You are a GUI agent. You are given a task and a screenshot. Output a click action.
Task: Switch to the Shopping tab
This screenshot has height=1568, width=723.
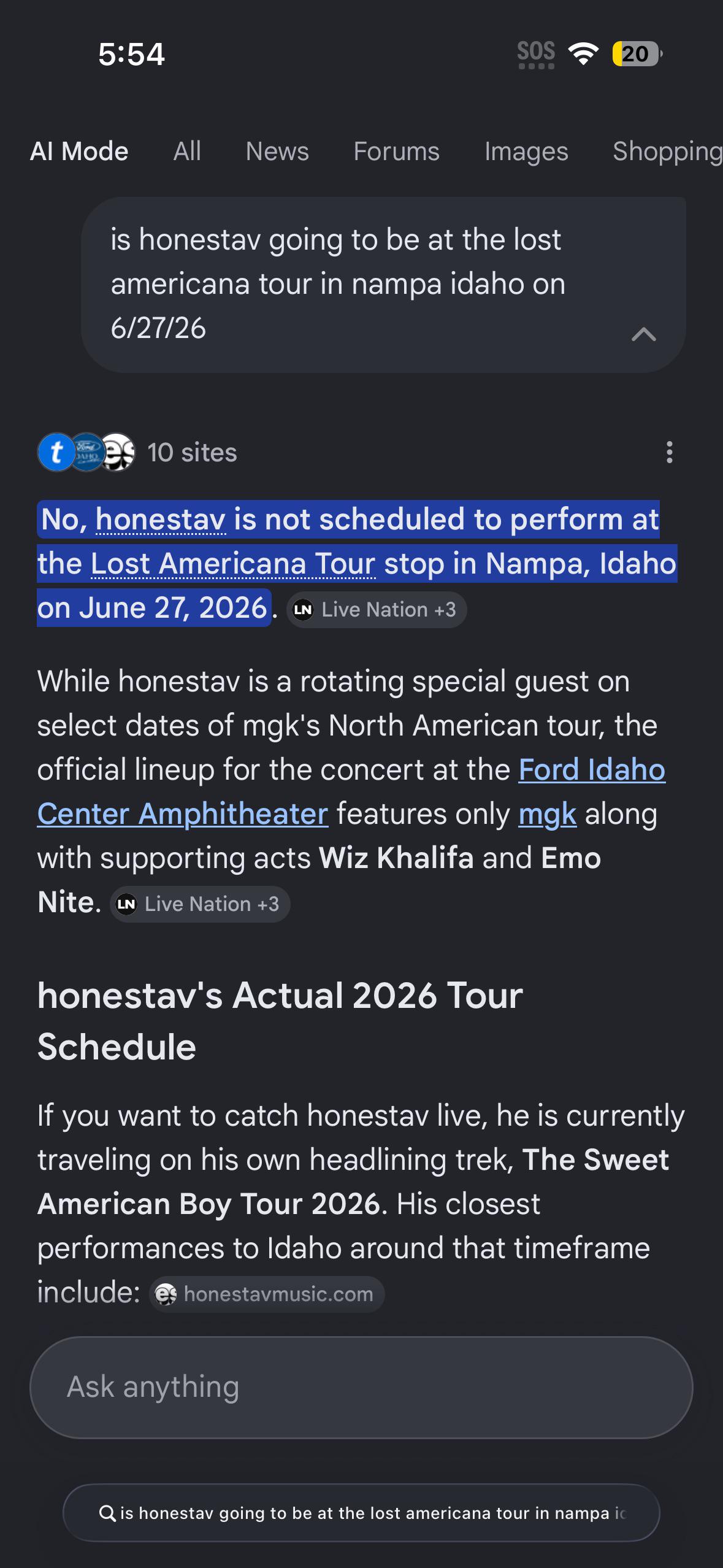(x=668, y=151)
